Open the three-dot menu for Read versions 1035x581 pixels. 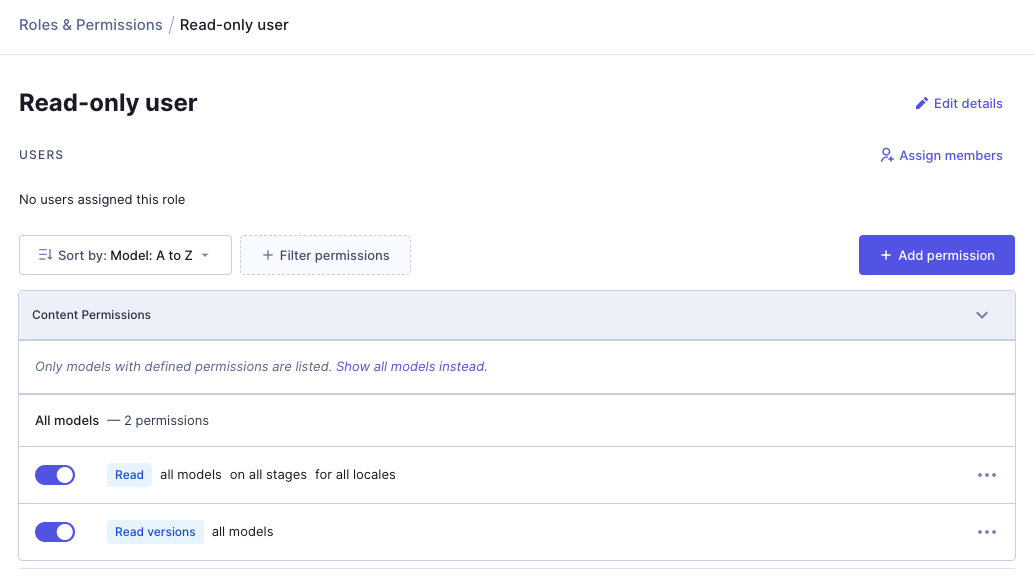click(987, 532)
